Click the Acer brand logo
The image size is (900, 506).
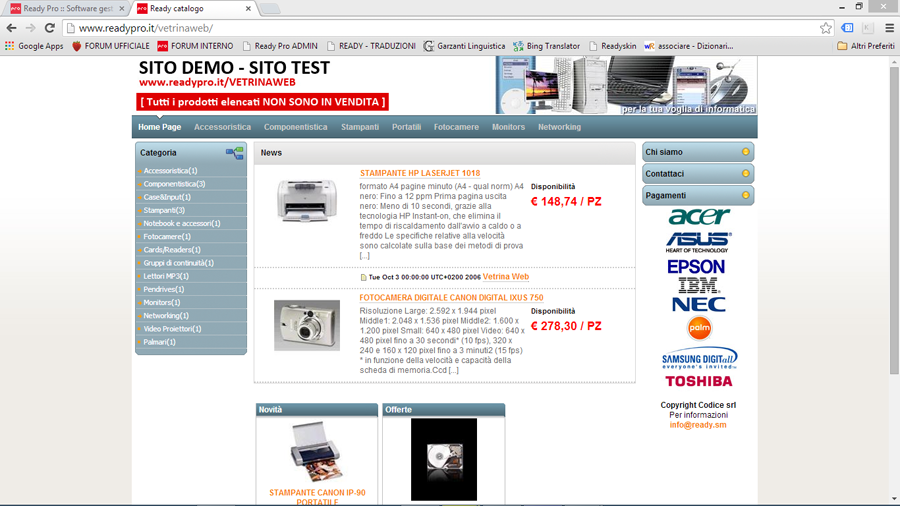click(x=699, y=216)
